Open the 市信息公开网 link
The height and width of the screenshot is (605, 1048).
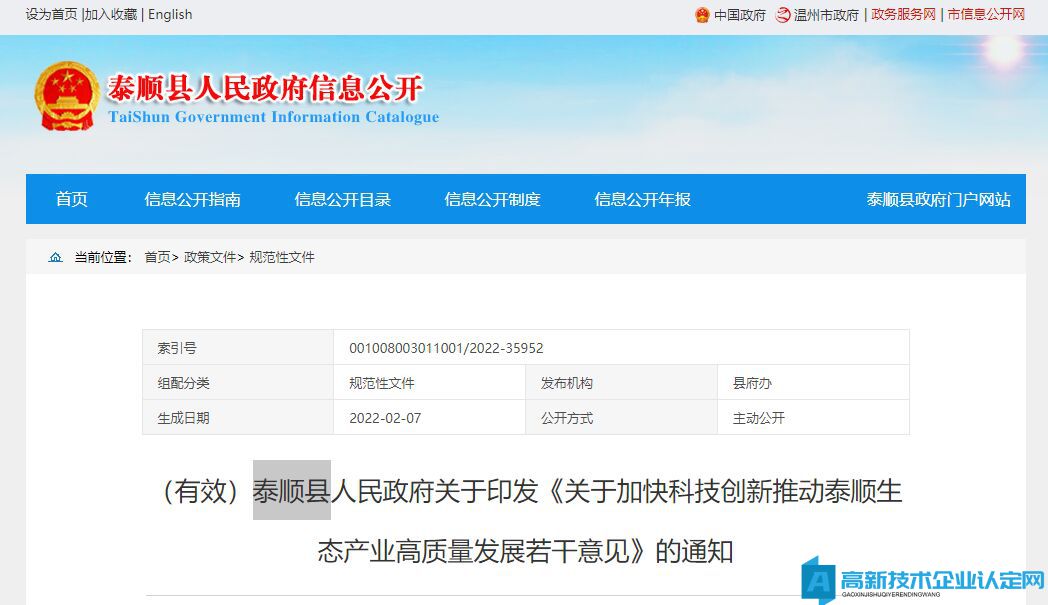tap(986, 15)
